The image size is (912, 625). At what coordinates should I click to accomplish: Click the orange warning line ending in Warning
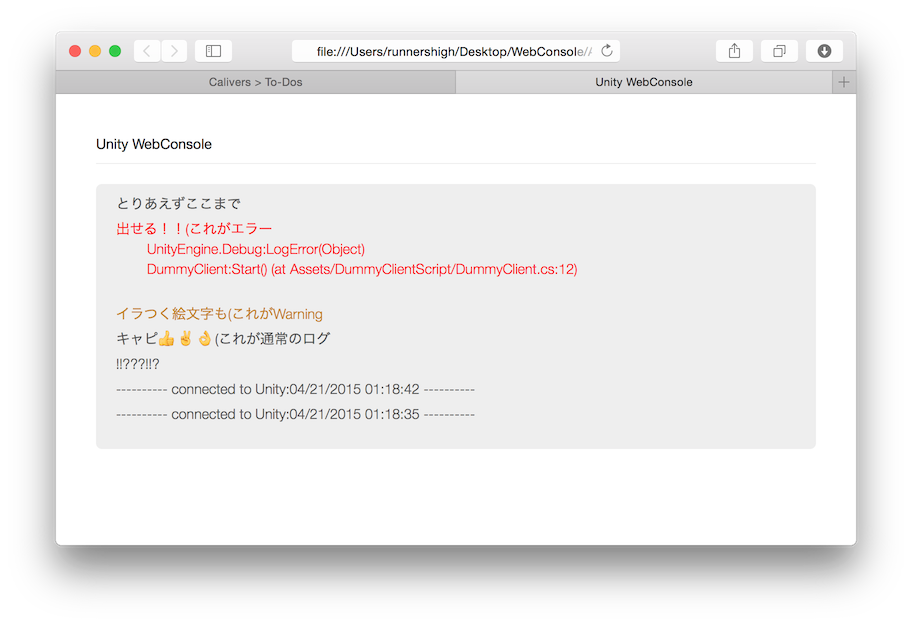point(219,314)
